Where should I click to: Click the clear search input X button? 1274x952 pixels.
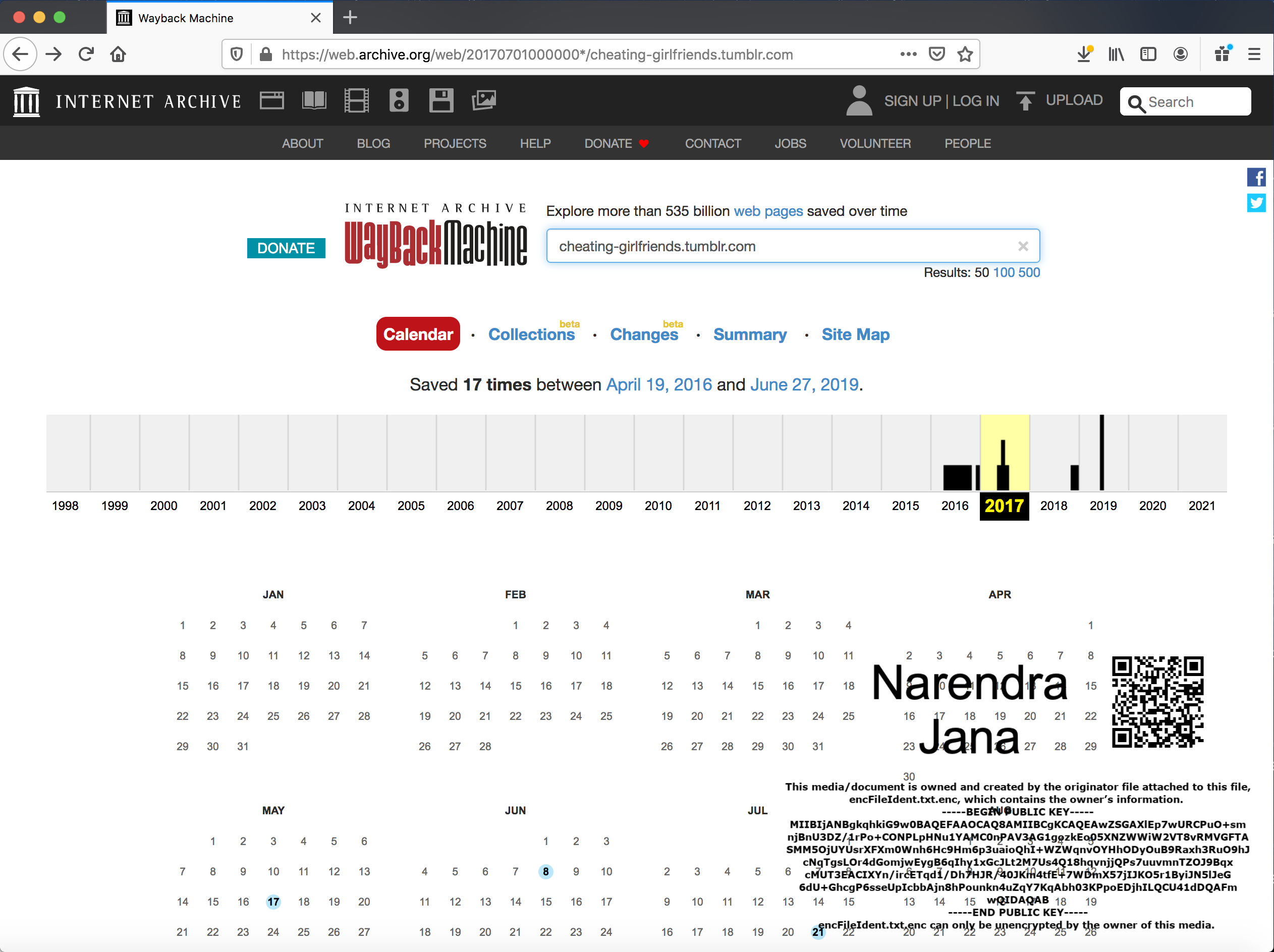[x=1023, y=246]
